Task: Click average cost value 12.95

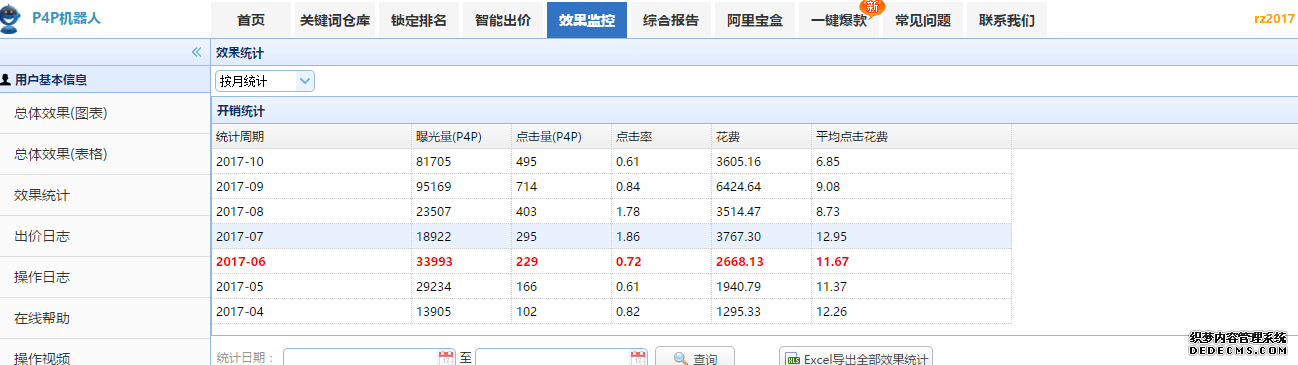Action: pos(832,237)
